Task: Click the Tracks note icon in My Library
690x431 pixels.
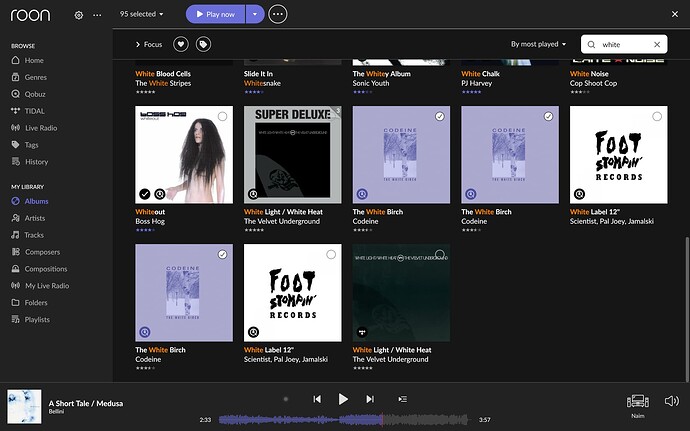Action: (15, 235)
